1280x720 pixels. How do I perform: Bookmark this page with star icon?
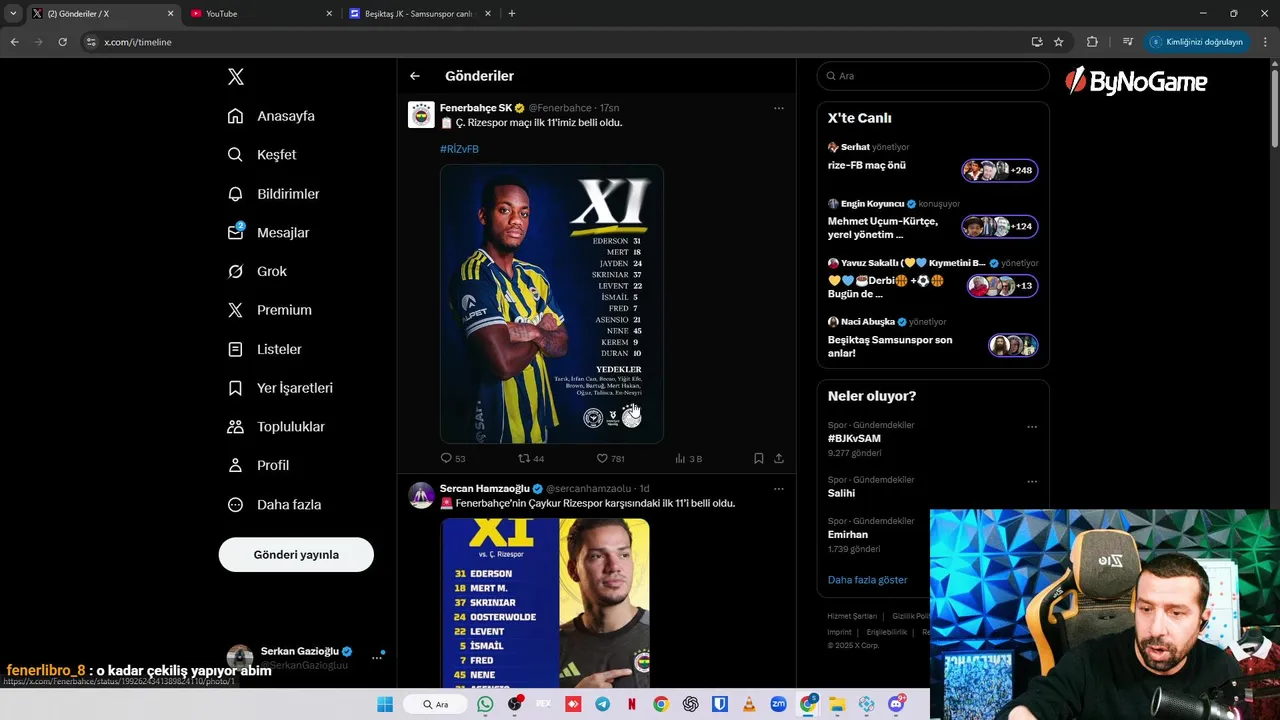coord(1058,42)
